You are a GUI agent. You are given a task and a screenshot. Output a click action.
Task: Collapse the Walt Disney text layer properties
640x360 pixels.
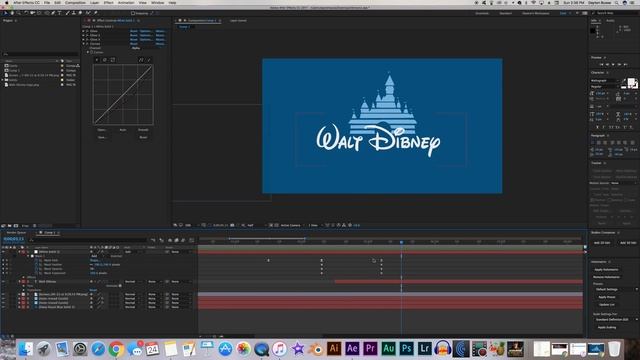pyautogui.click(x=19, y=282)
